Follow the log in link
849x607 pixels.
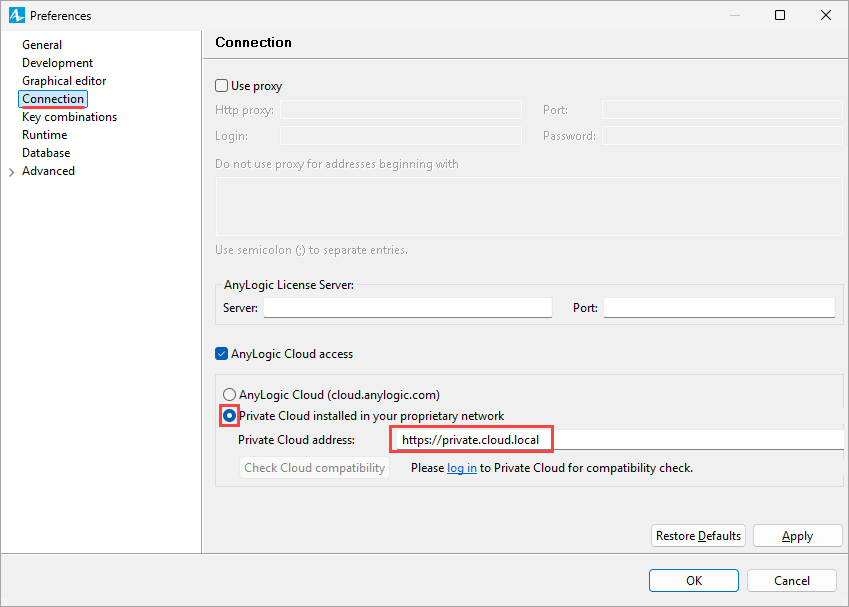462,468
